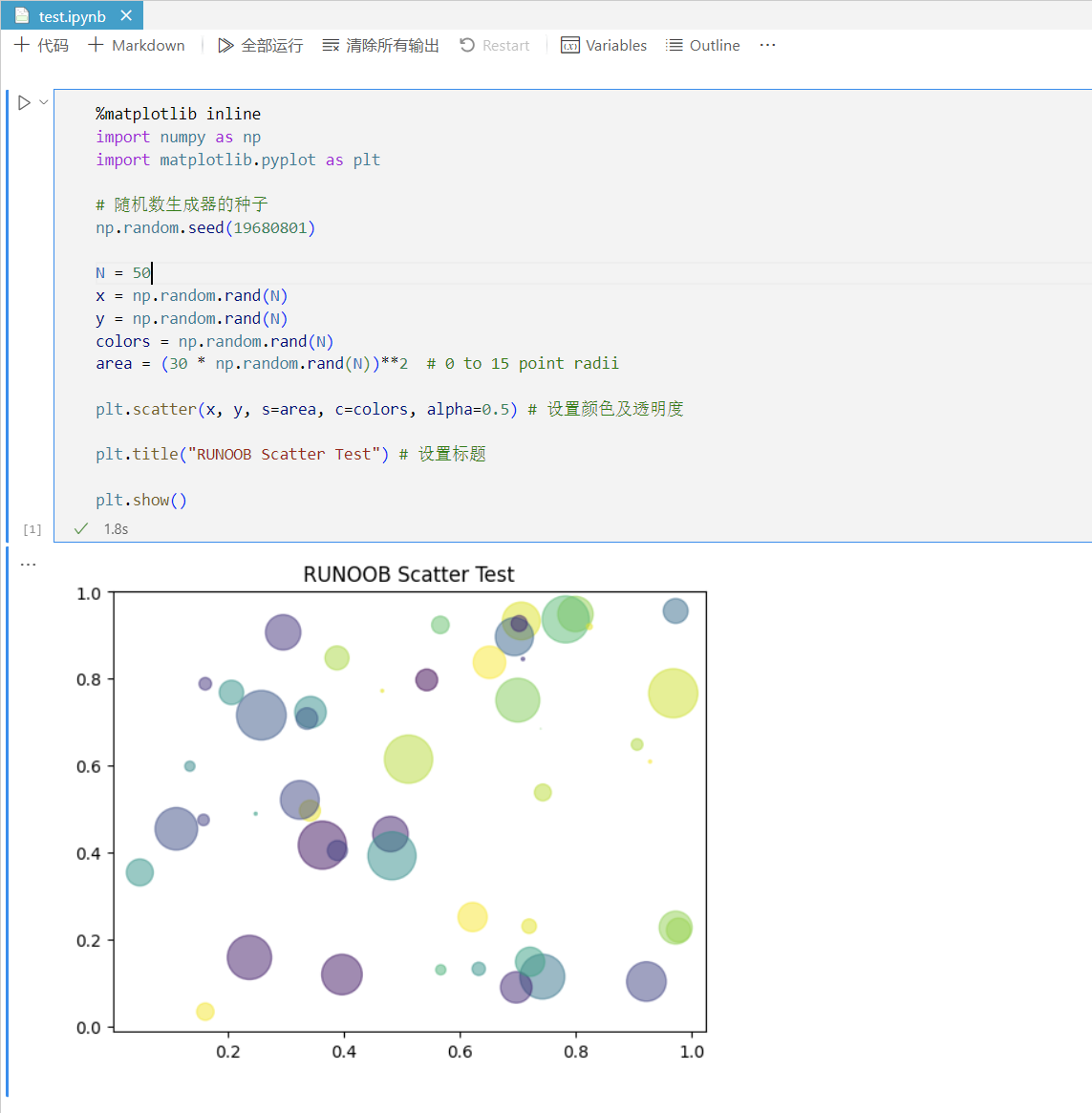Image resolution: width=1092 pixels, height=1113 pixels.
Task: Collapse the code cell using left blue bar
Action: [8, 315]
